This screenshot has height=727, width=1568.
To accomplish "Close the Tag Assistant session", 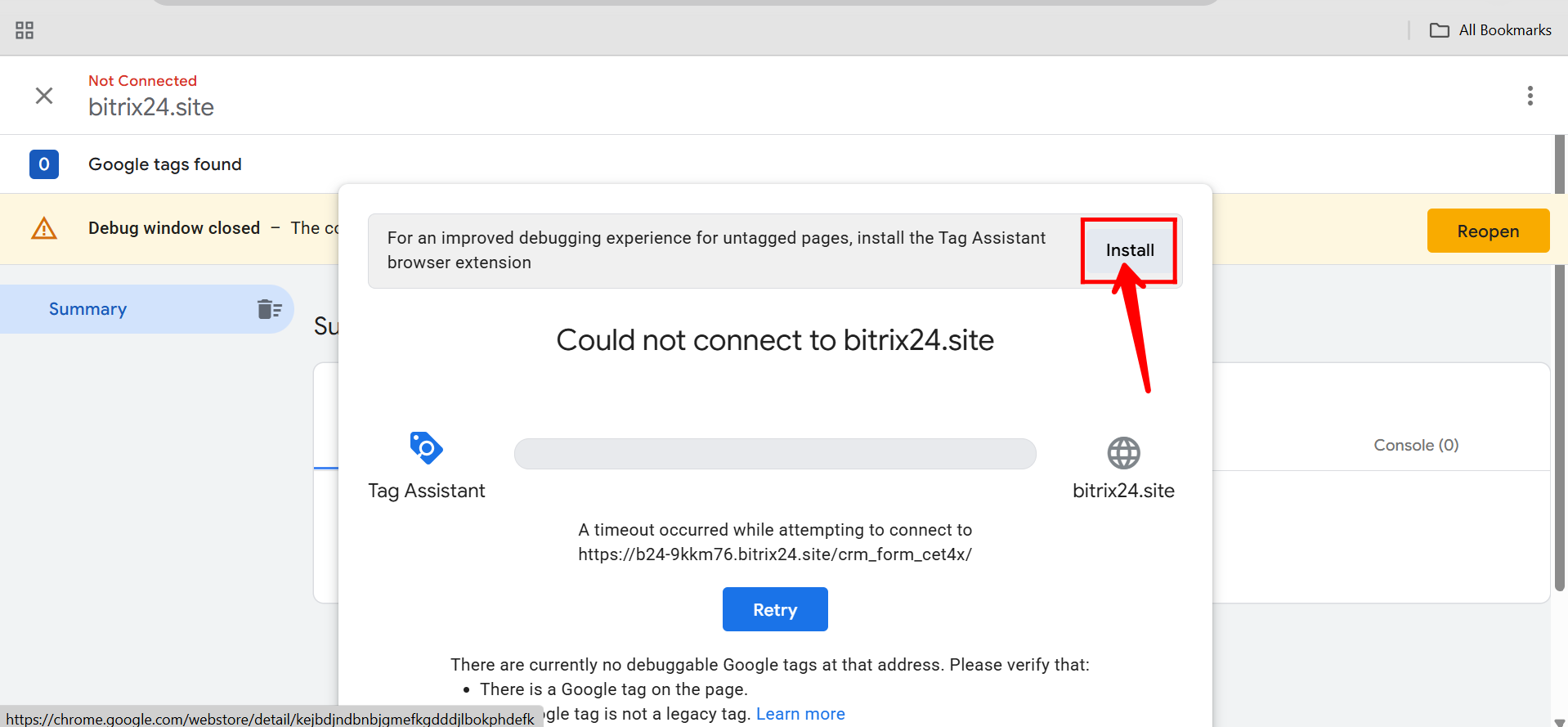I will 44,96.
